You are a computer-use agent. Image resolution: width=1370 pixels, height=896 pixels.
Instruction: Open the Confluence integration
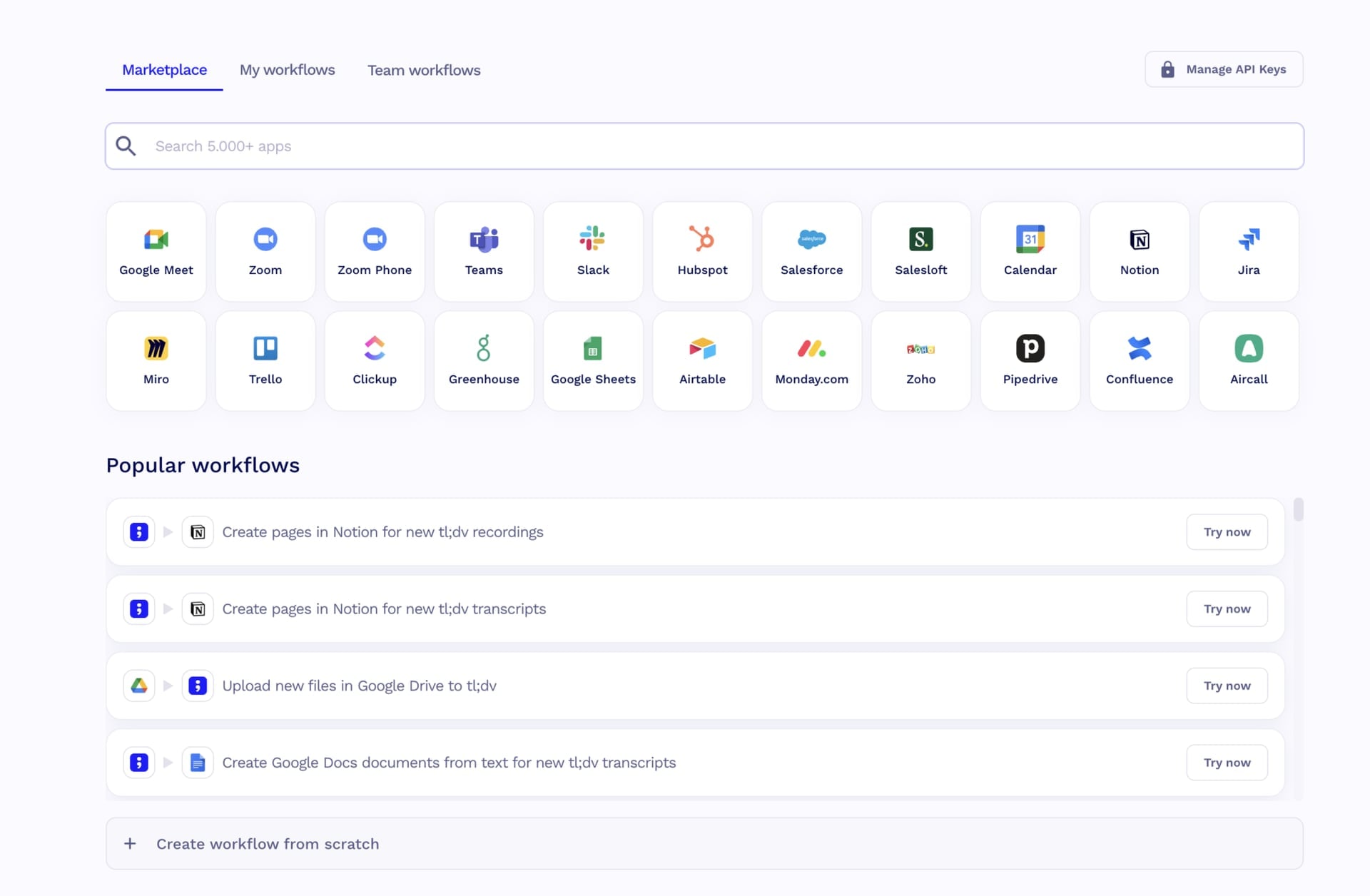(x=1140, y=360)
